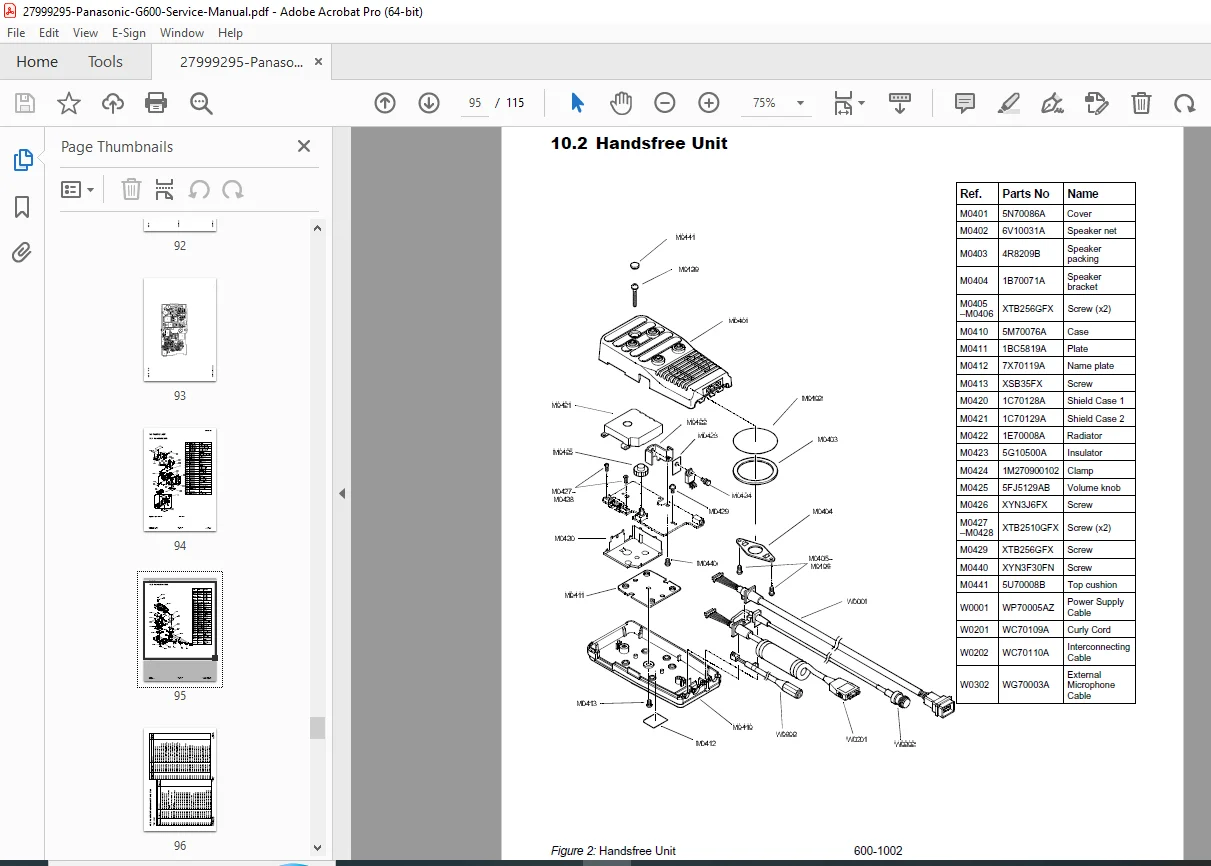The image size is (1211, 866).
Task: Insert page break icon in thumbnails panel
Action: [165, 190]
